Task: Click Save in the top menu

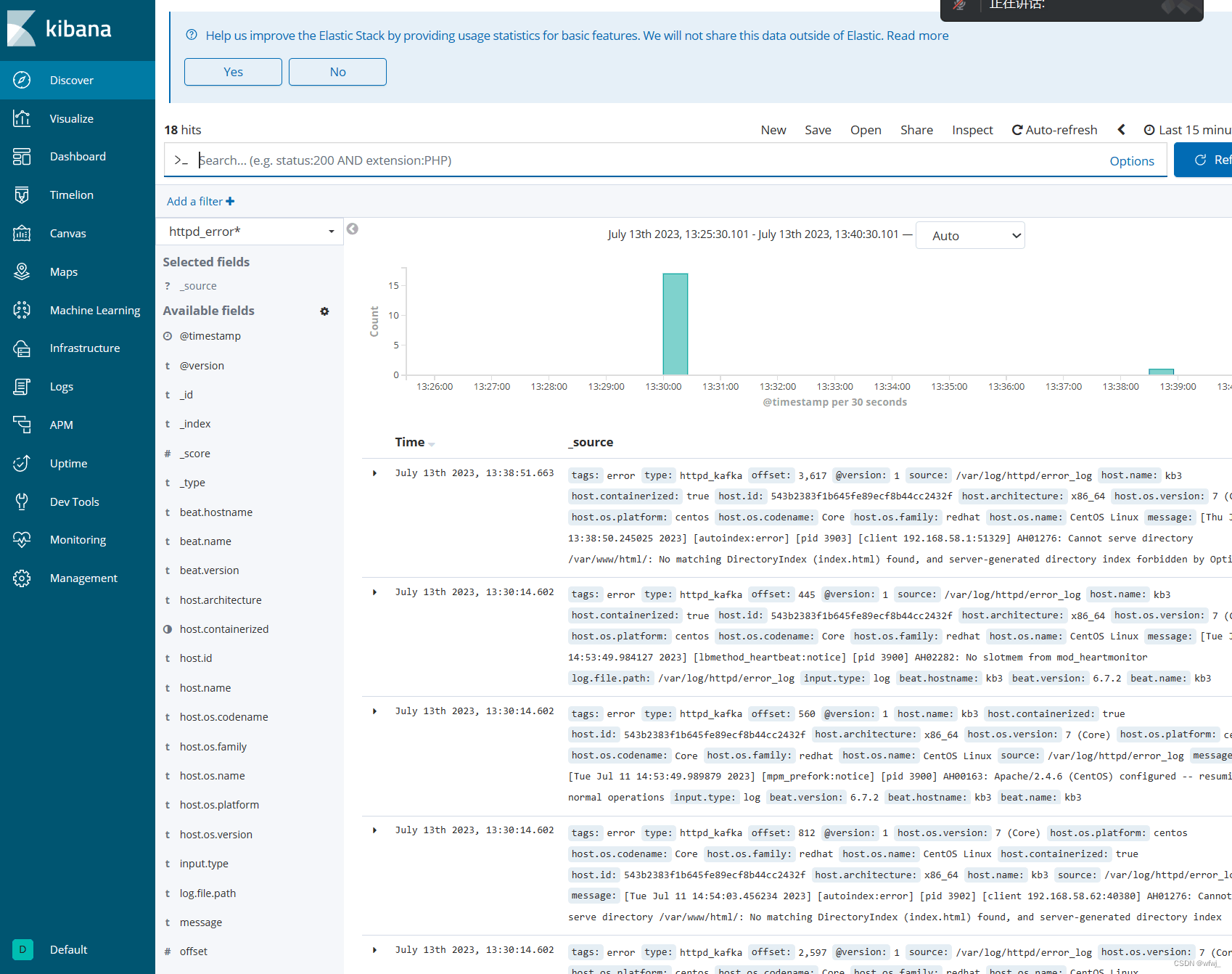Action: [x=818, y=130]
